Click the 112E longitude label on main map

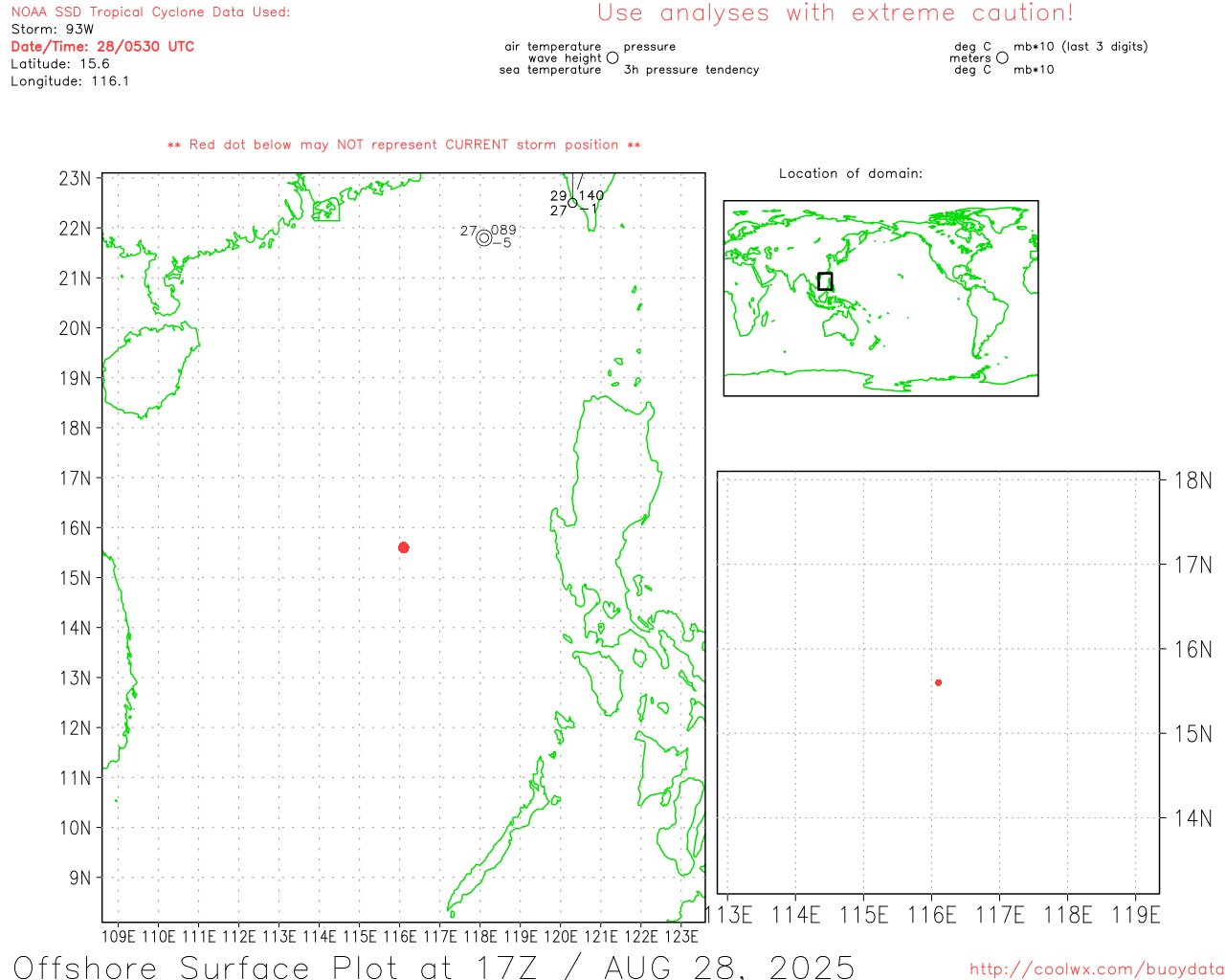click(x=239, y=936)
